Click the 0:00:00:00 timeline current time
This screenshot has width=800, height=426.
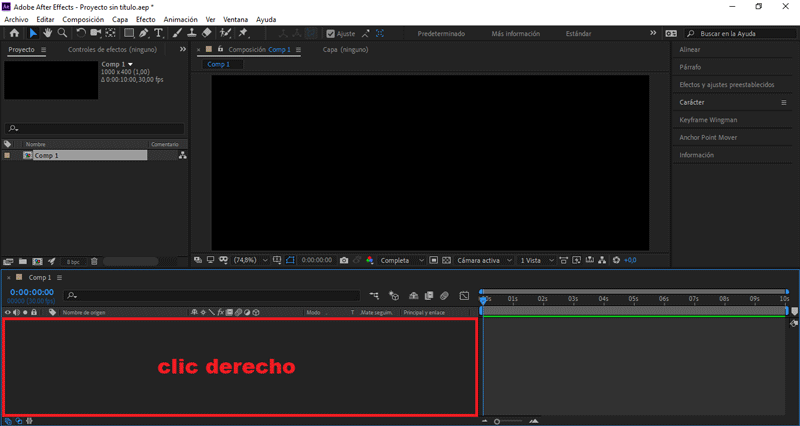click(x=32, y=292)
